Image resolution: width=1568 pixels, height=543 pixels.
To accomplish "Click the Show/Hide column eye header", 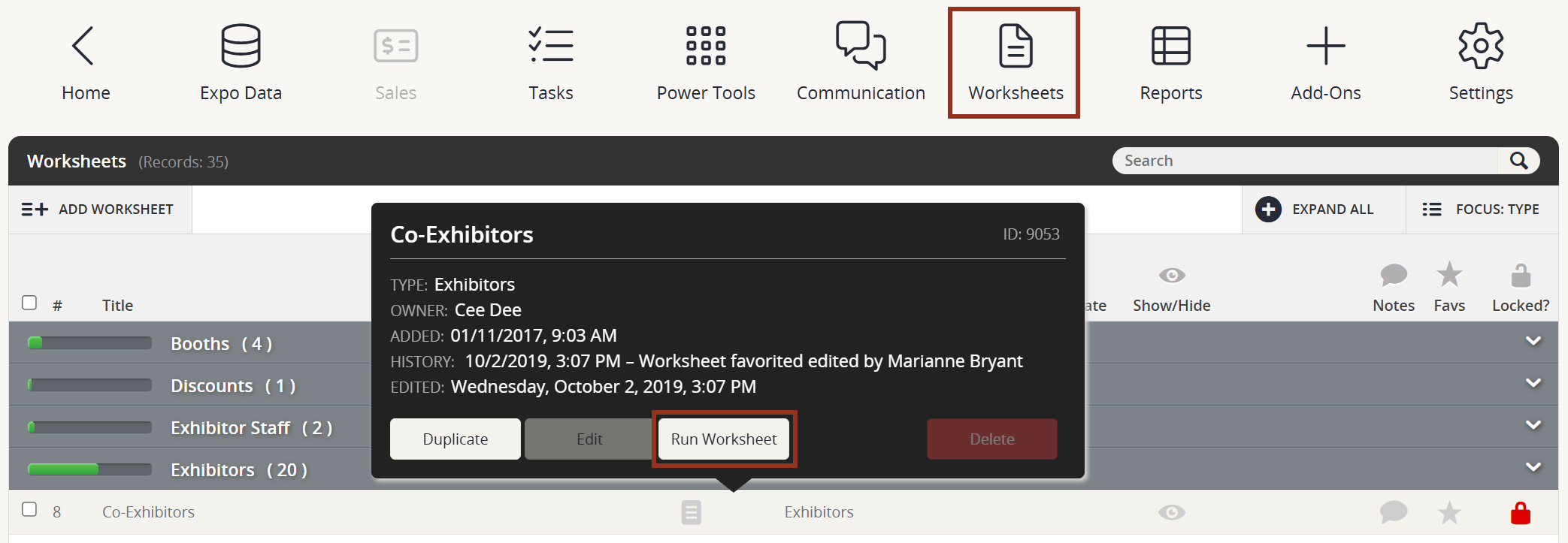I will [x=1172, y=276].
